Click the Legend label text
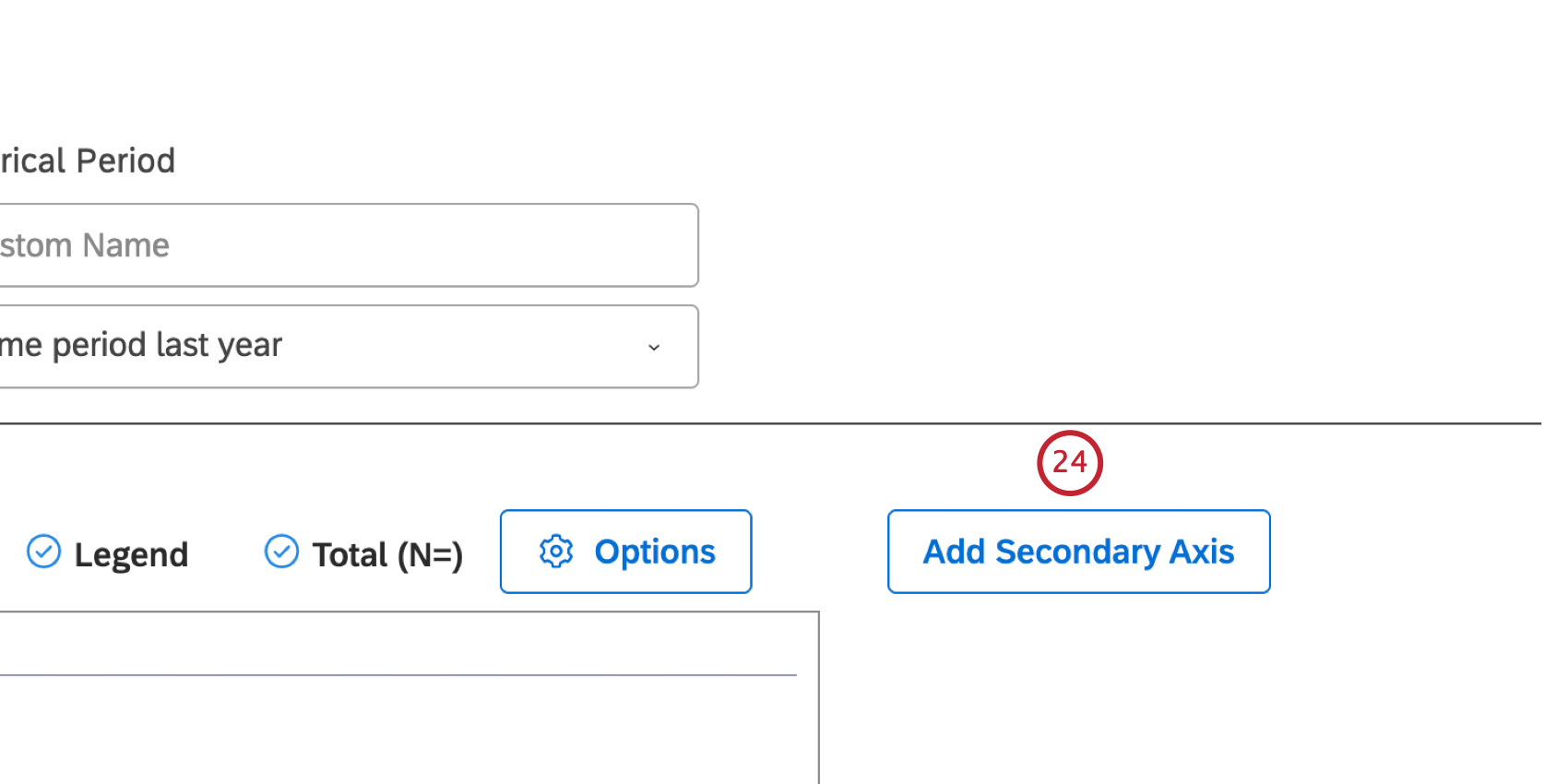1568x784 pixels. 131,555
